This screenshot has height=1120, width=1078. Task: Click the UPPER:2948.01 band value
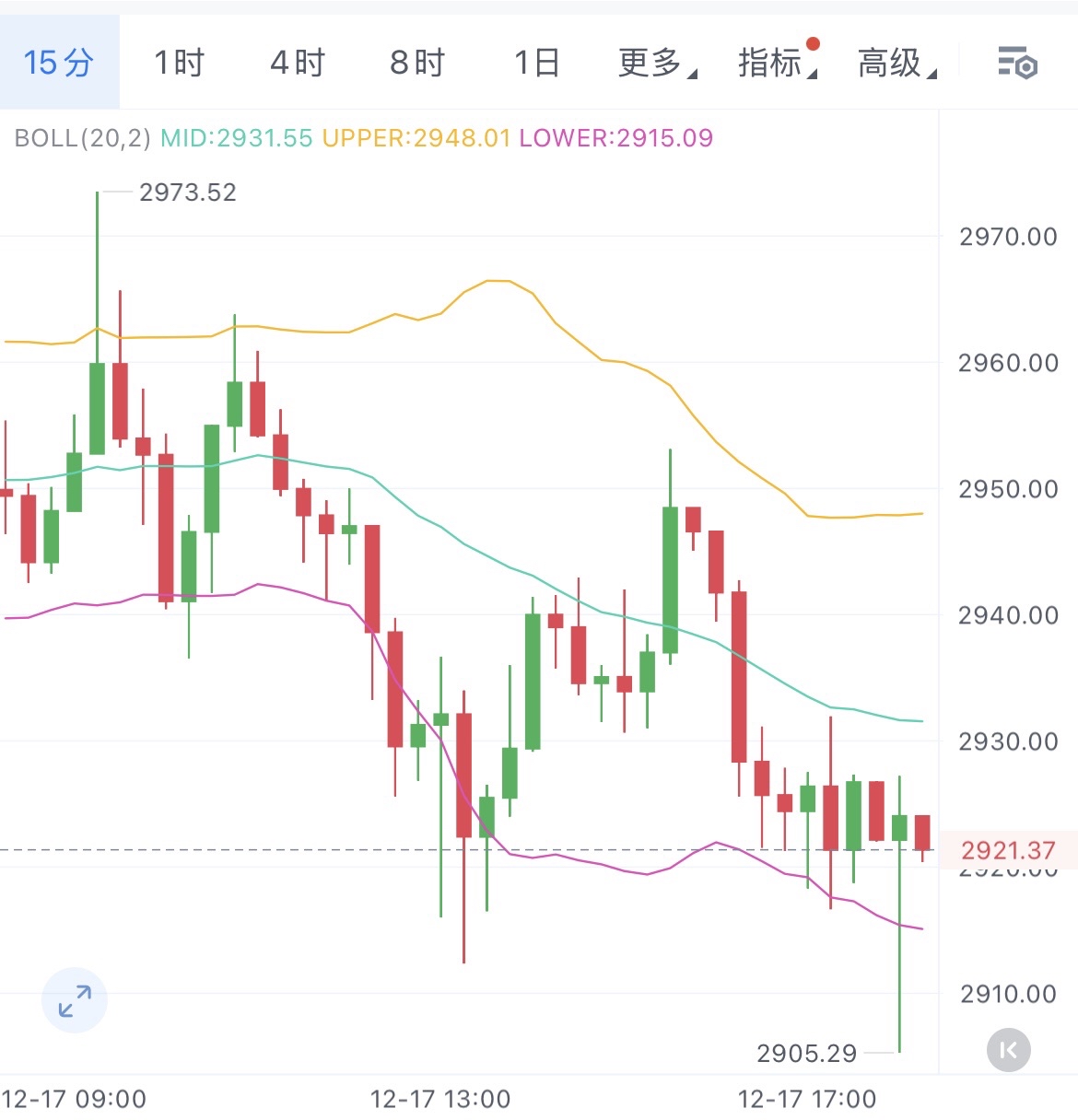(x=416, y=138)
